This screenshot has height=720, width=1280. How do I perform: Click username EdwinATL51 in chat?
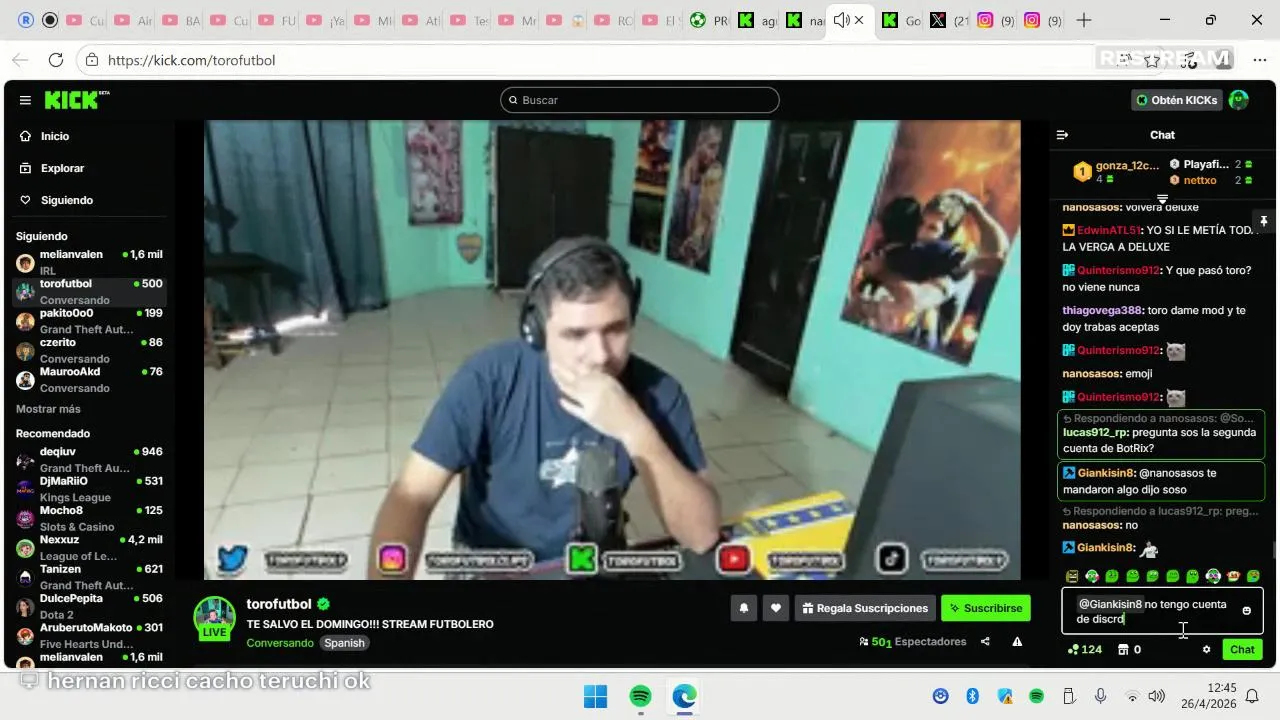click(1108, 230)
